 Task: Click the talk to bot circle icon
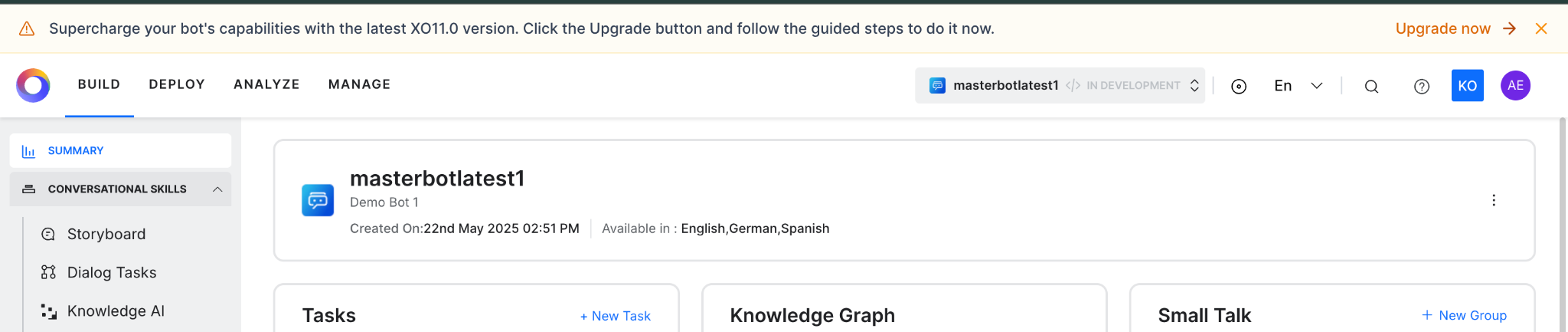click(1238, 86)
